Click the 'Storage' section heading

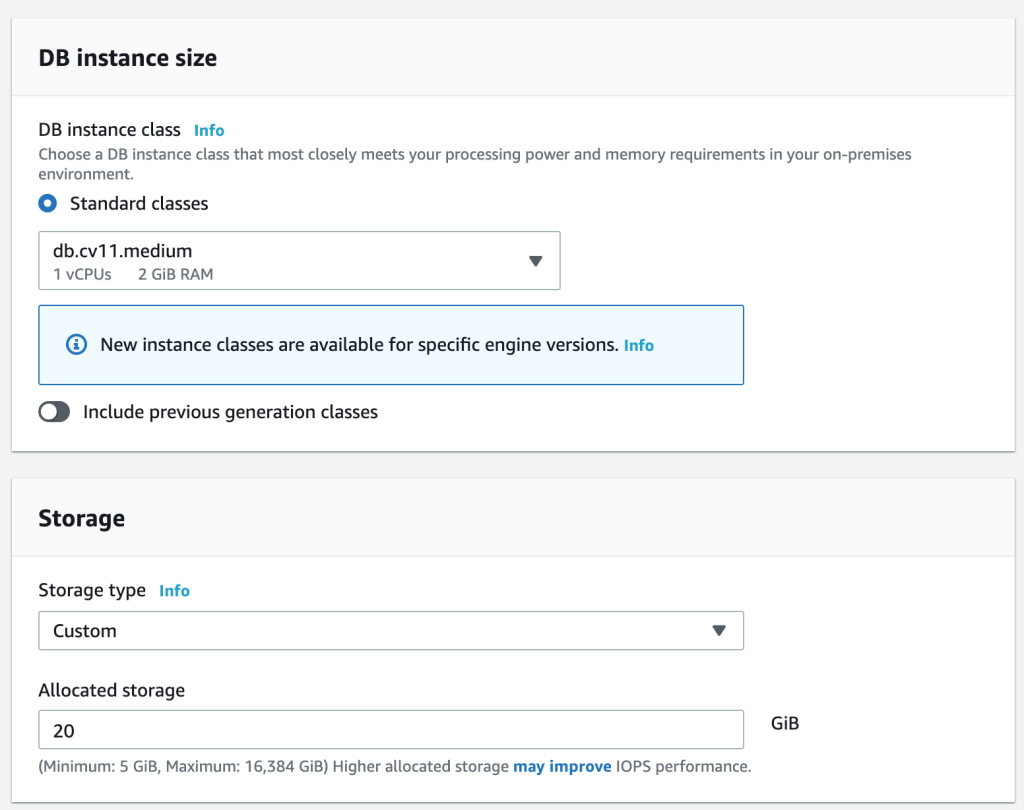point(81,518)
